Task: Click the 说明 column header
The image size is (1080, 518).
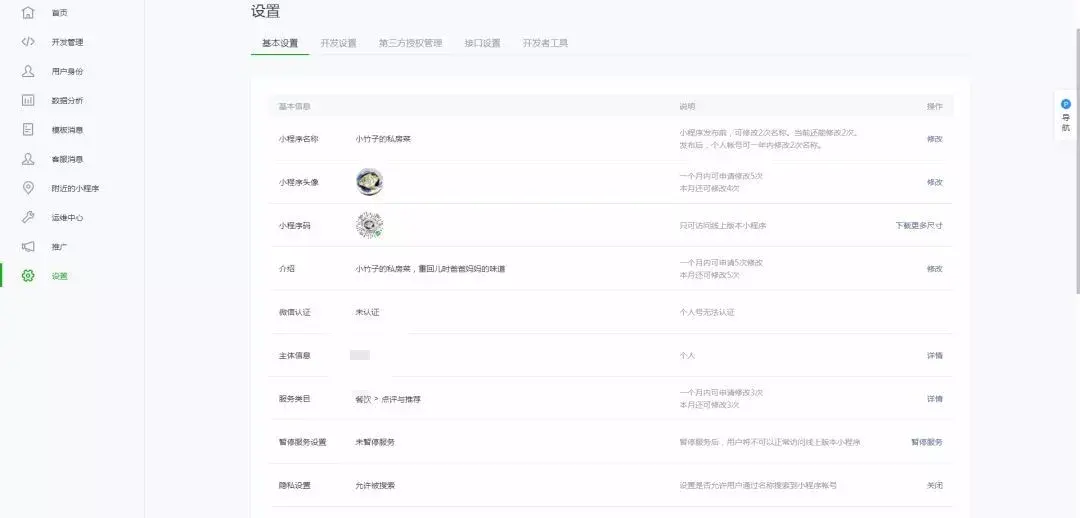Action: pos(687,107)
